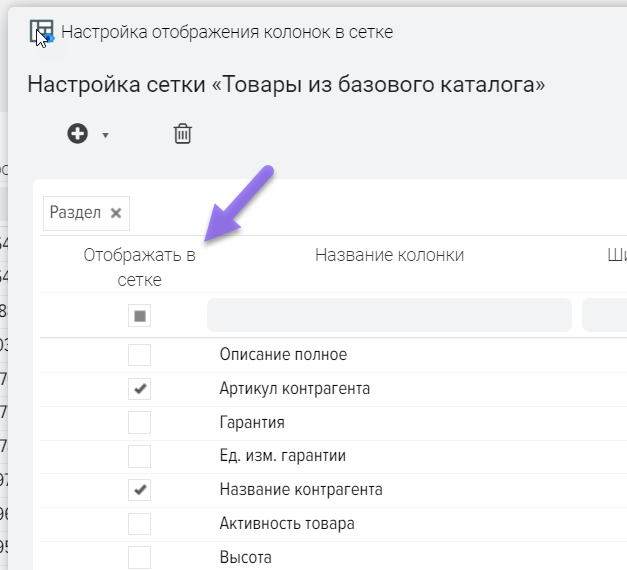This screenshot has height=570, width=627.
Task: Uncheck the Название контрагента checkbox
Action: click(140, 490)
